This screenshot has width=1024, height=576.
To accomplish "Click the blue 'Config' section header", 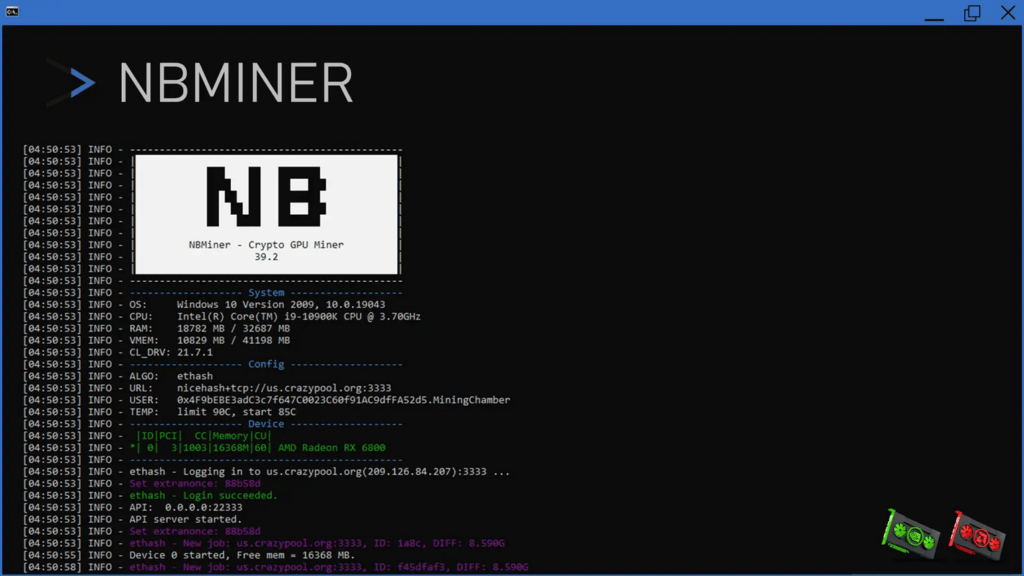I will (x=266, y=364).
